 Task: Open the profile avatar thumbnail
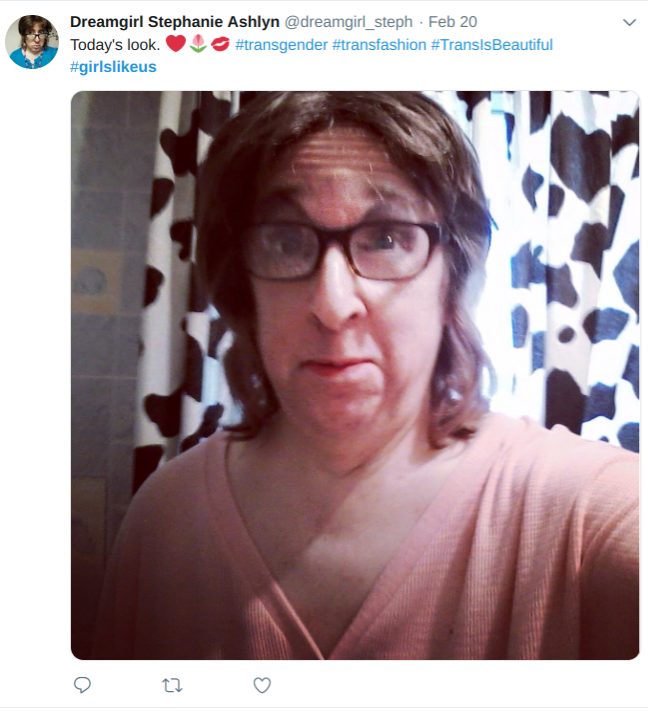32,42
